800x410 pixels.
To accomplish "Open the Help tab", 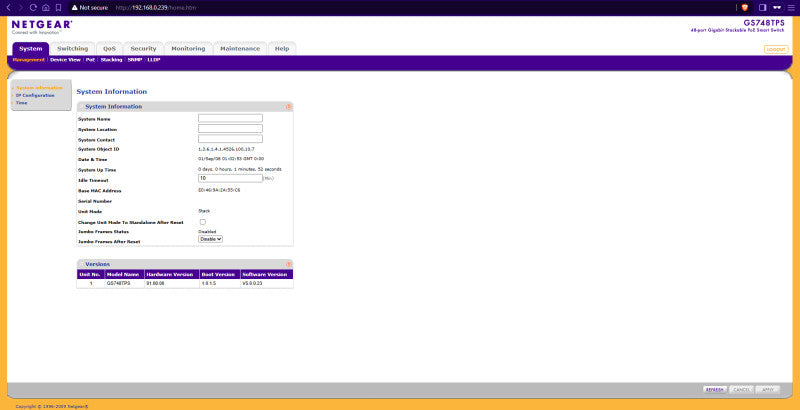I will pyautogui.click(x=282, y=49).
